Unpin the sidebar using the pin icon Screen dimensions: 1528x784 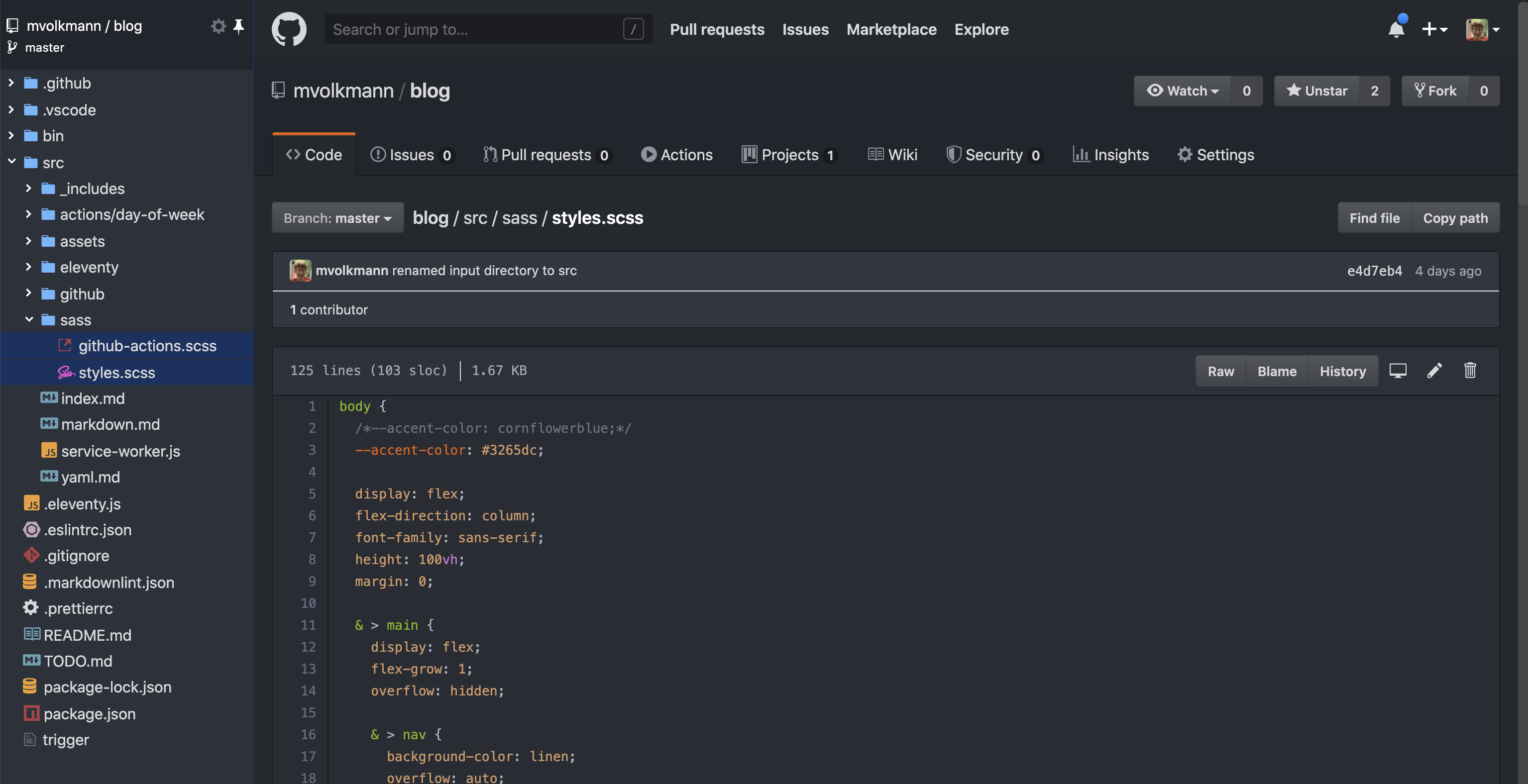(239, 26)
